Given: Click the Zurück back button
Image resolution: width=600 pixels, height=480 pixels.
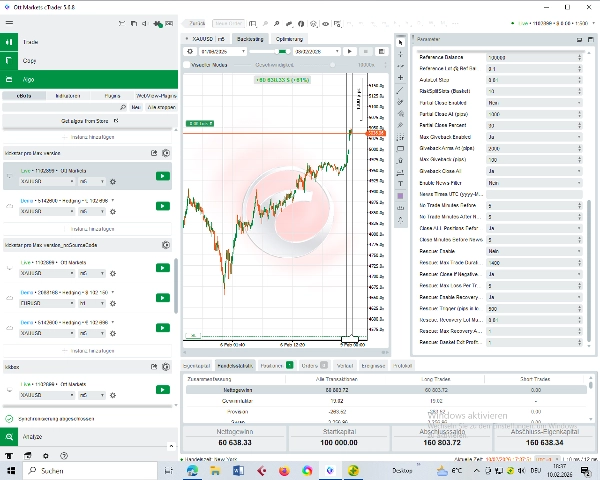Looking at the screenshot, I should point(196,23).
